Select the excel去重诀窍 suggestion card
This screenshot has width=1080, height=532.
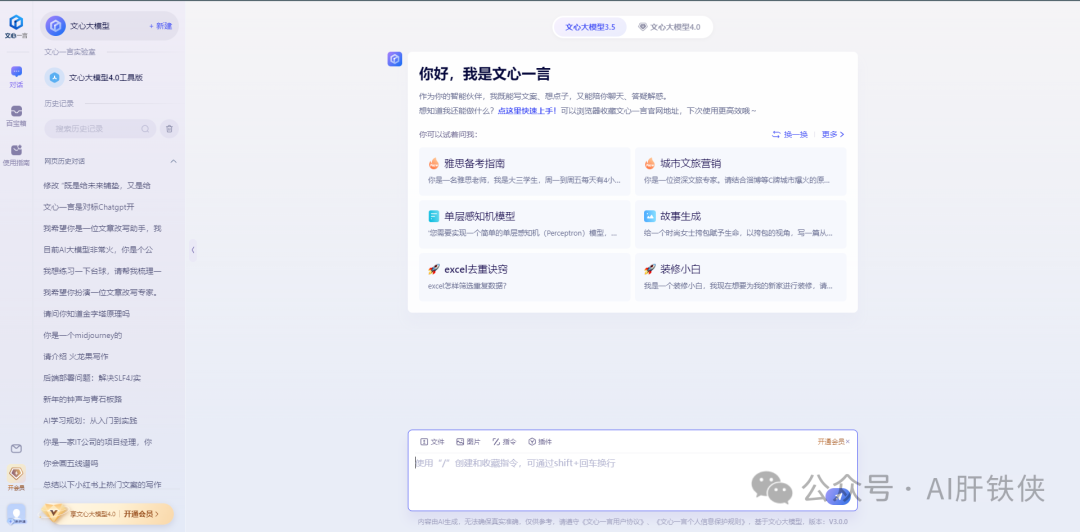524,277
